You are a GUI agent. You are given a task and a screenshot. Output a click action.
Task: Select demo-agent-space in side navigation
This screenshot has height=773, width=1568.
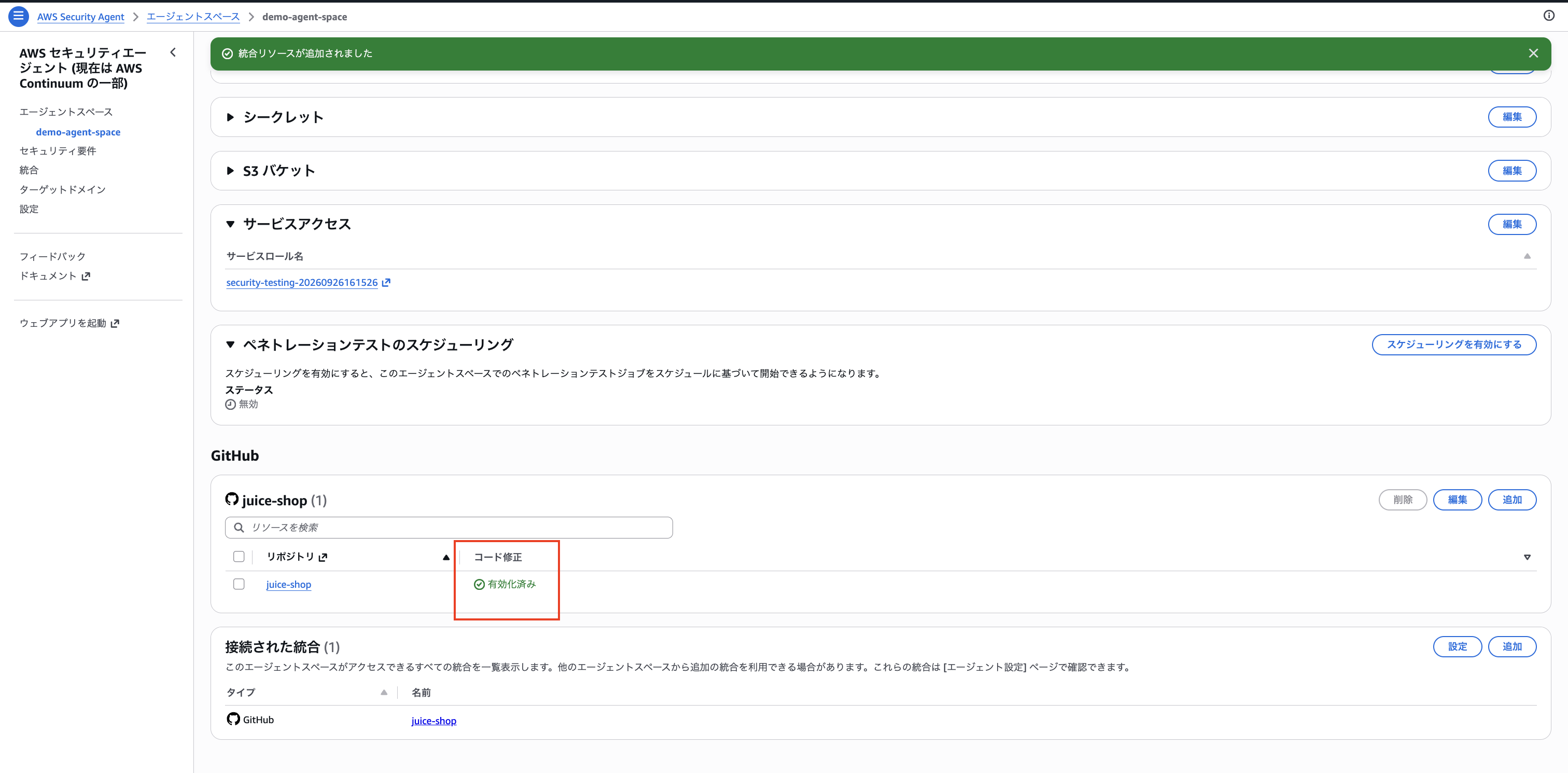78,132
